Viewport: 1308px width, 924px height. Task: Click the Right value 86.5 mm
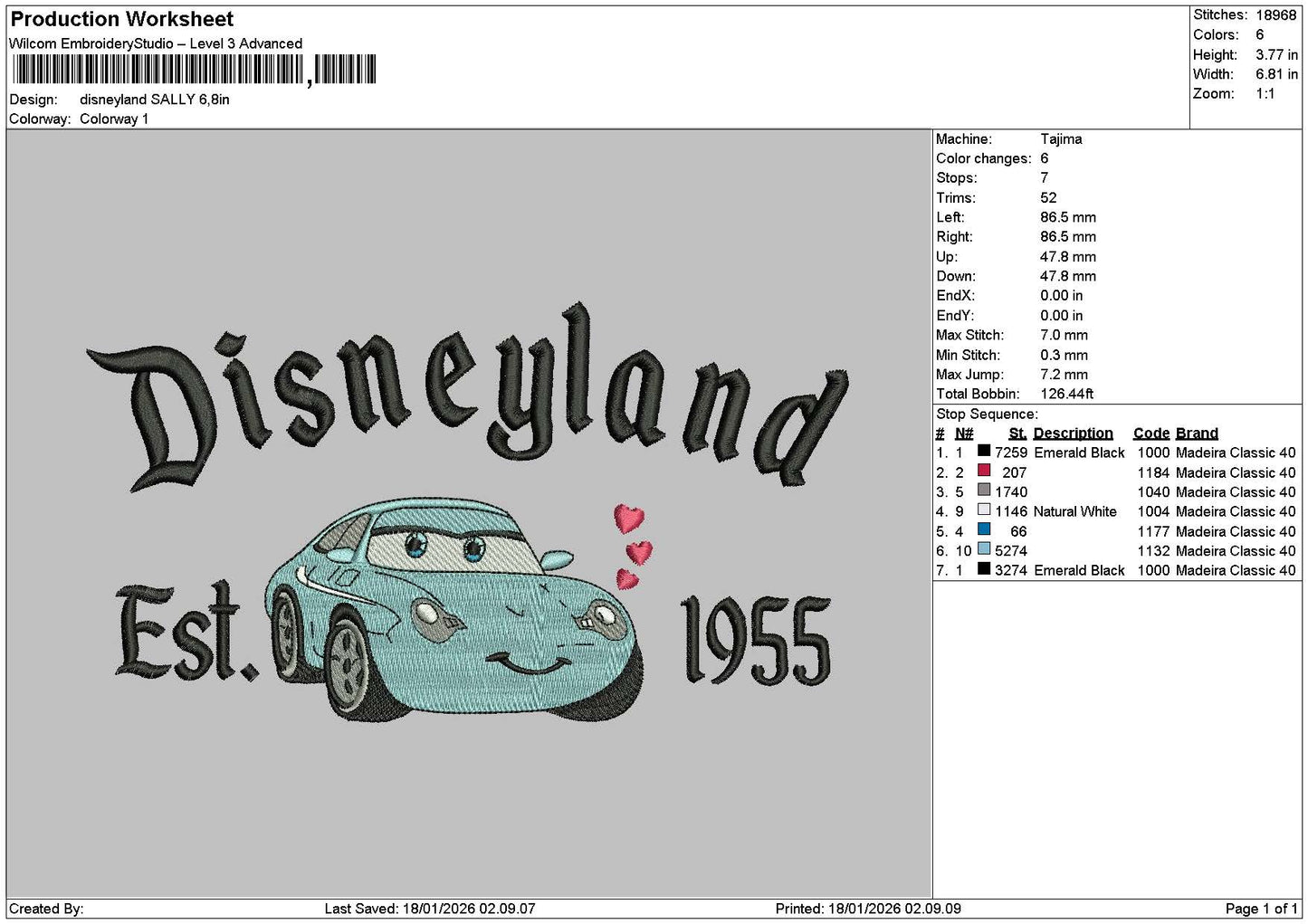1068,237
